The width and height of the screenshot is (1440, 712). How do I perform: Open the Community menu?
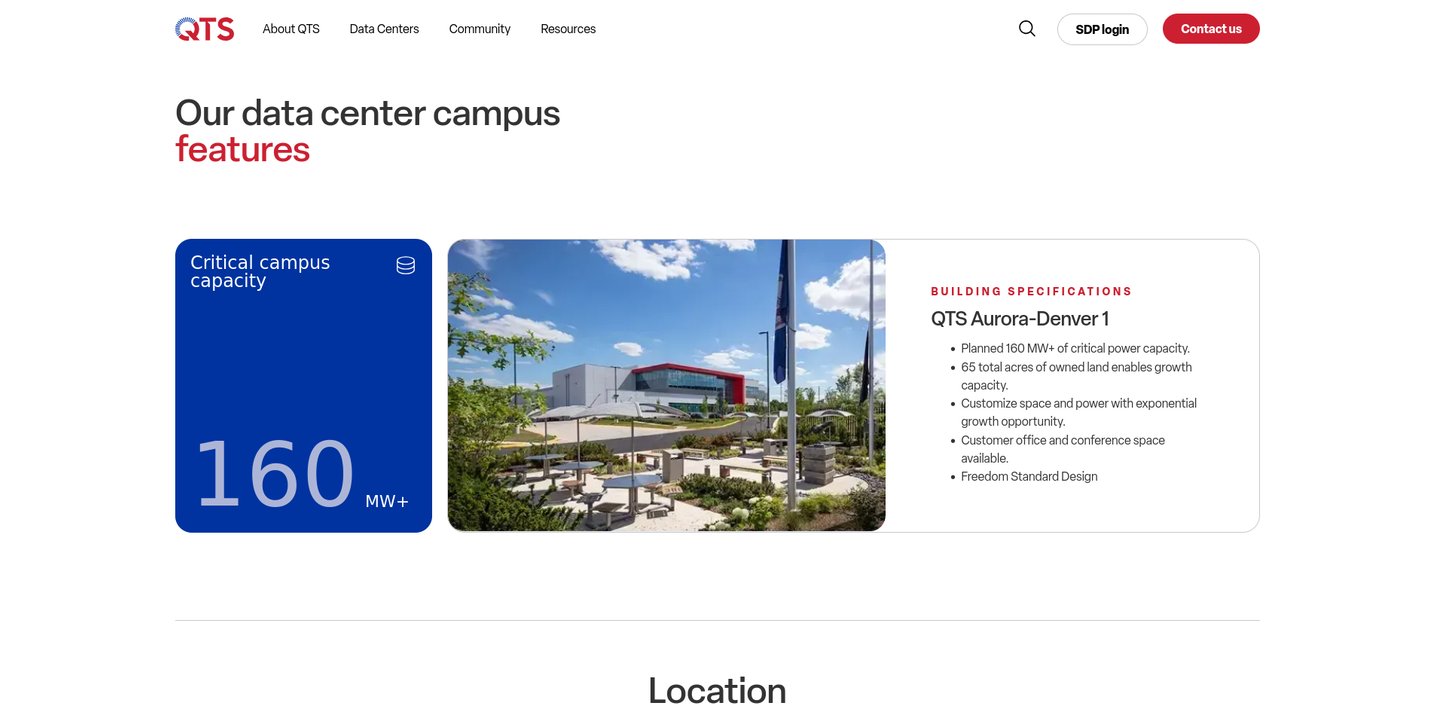tap(480, 29)
